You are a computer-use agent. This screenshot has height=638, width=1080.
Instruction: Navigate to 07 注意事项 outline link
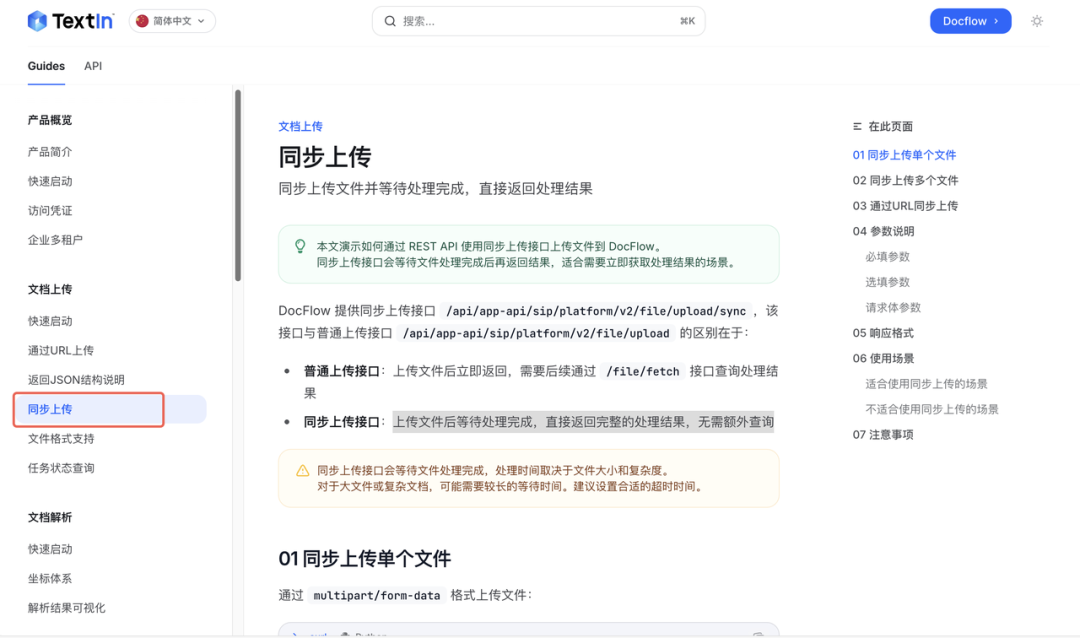pos(883,435)
